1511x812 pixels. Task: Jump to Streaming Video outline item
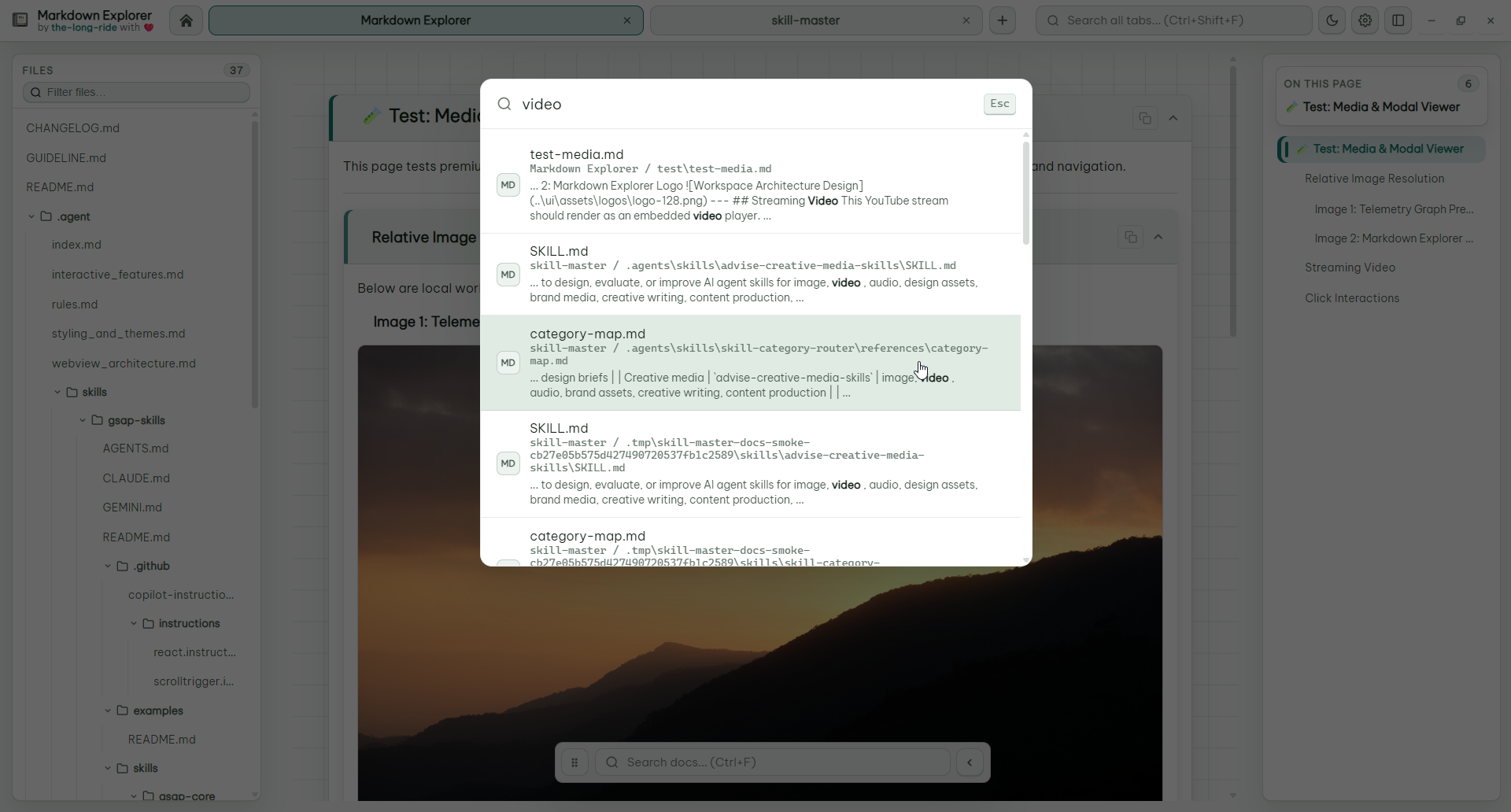pos(1350,268)
